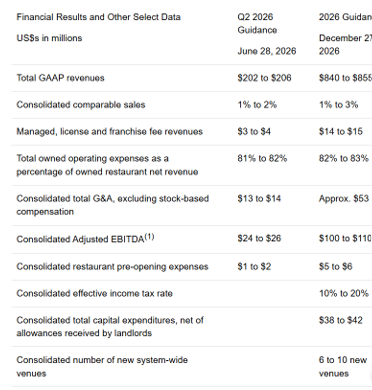Select the Q2 2026 Guidance column header
Screen dimensions: 372x390
[x=257, y=23]
